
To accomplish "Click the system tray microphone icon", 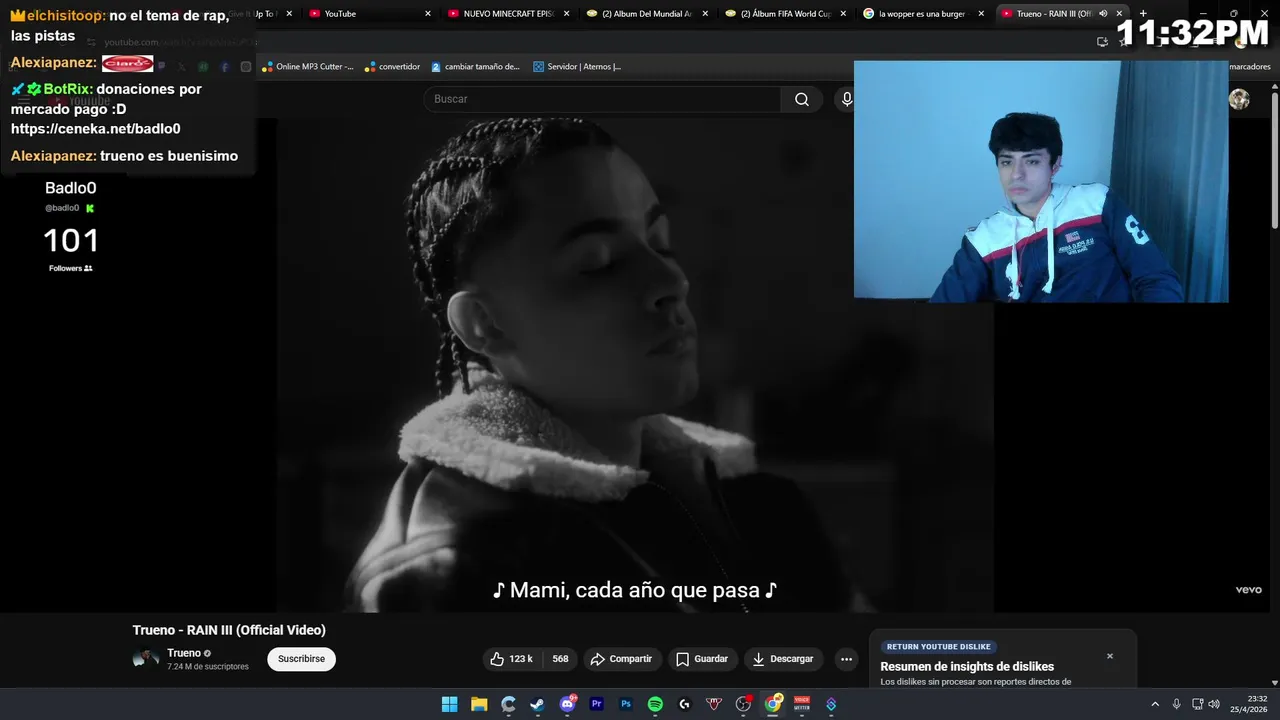I will (x=1176, y=704).
